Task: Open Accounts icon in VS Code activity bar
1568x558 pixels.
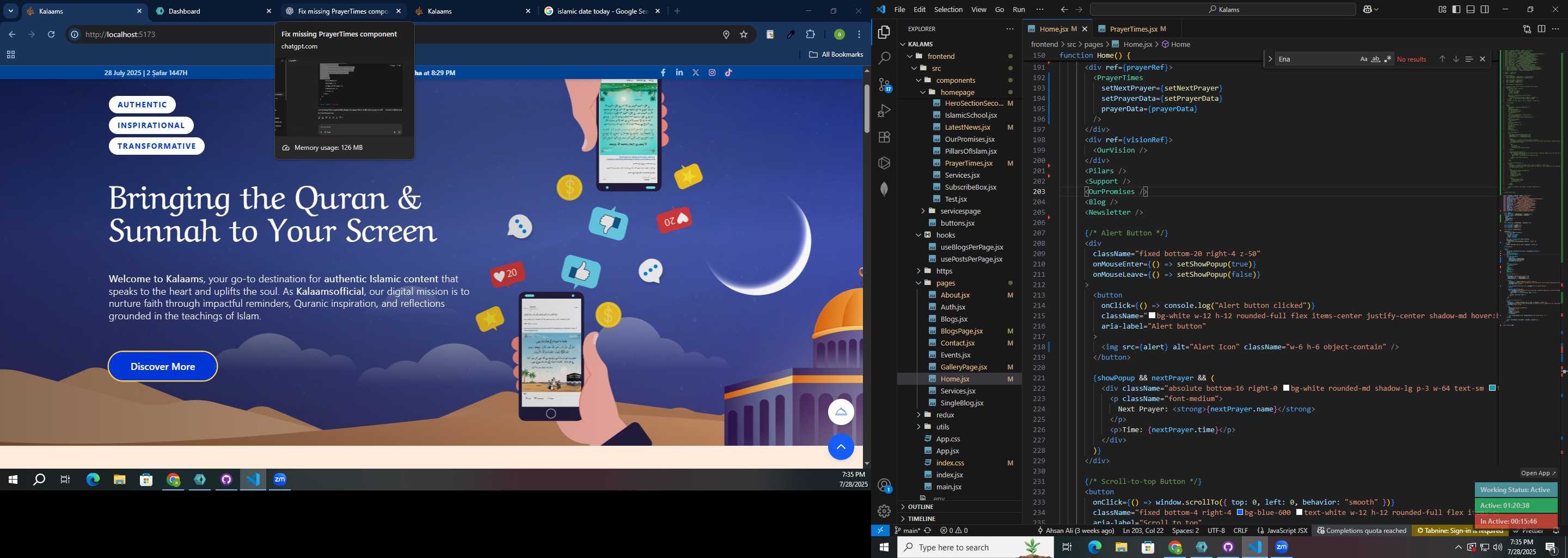Action: pos(884,486)
